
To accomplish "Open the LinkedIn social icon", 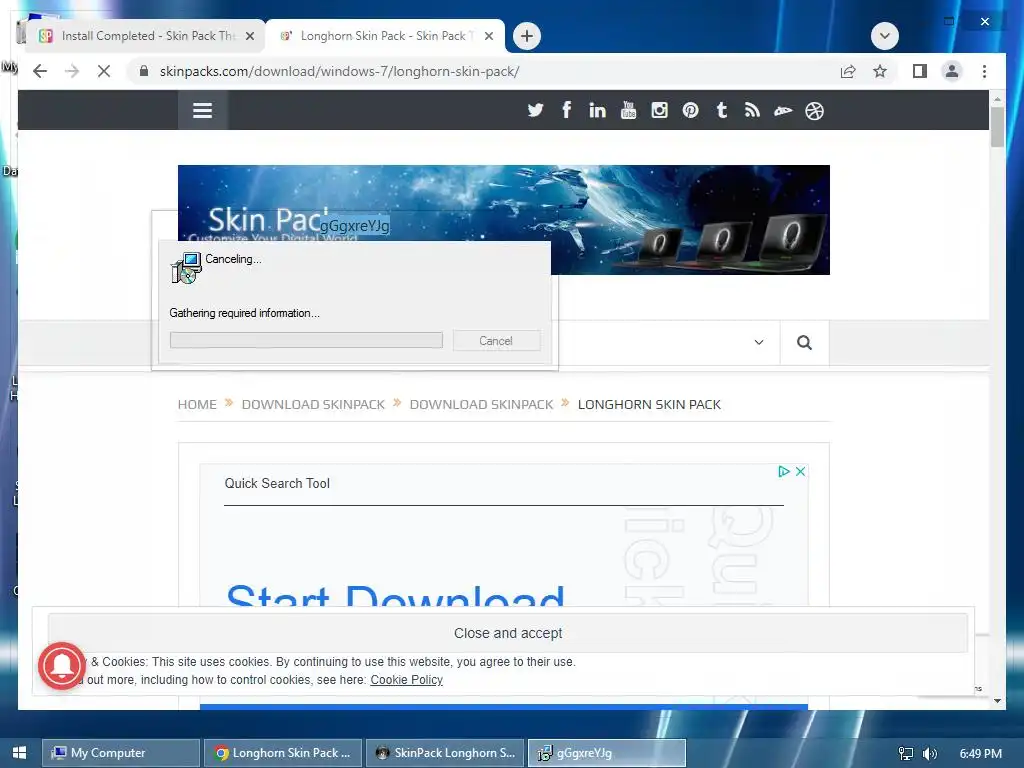I will click(597, 110).
